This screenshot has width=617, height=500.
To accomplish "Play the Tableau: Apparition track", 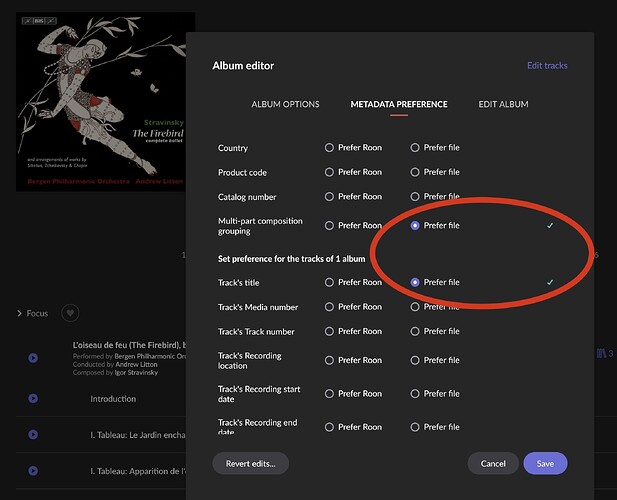I will [33, 471].
